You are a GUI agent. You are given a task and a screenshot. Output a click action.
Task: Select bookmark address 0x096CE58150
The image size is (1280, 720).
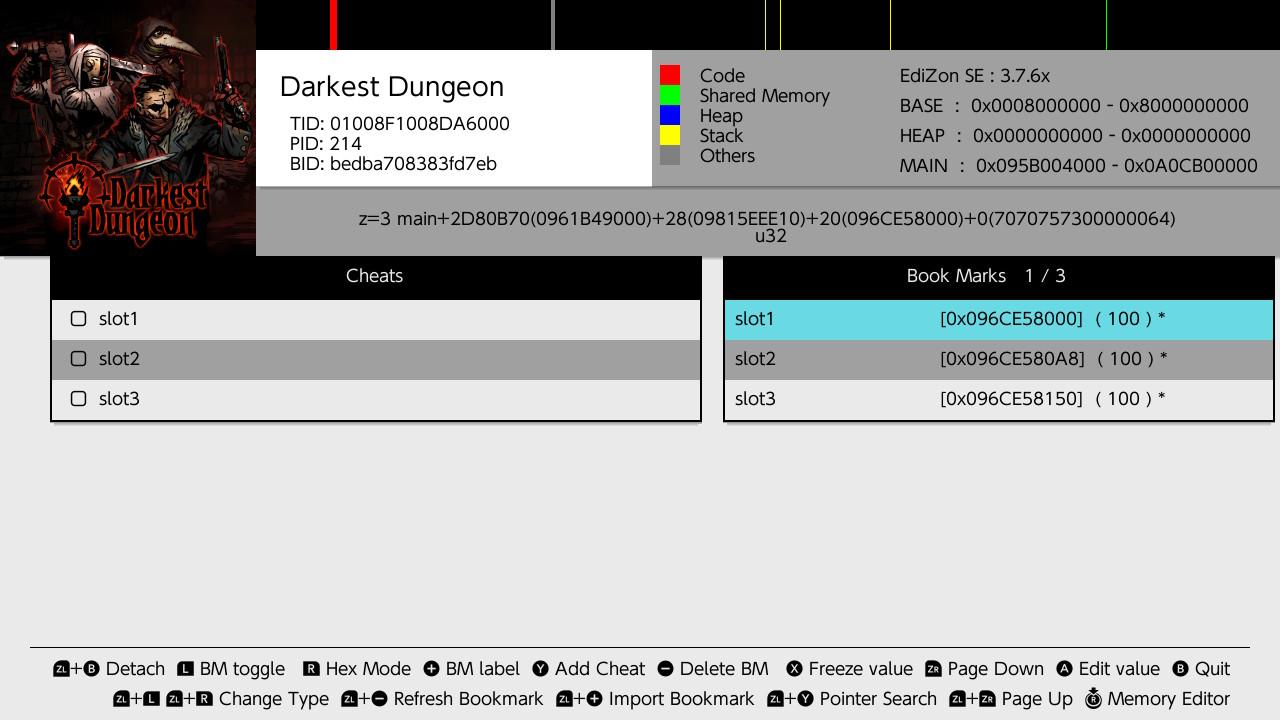coord(1011,399)
